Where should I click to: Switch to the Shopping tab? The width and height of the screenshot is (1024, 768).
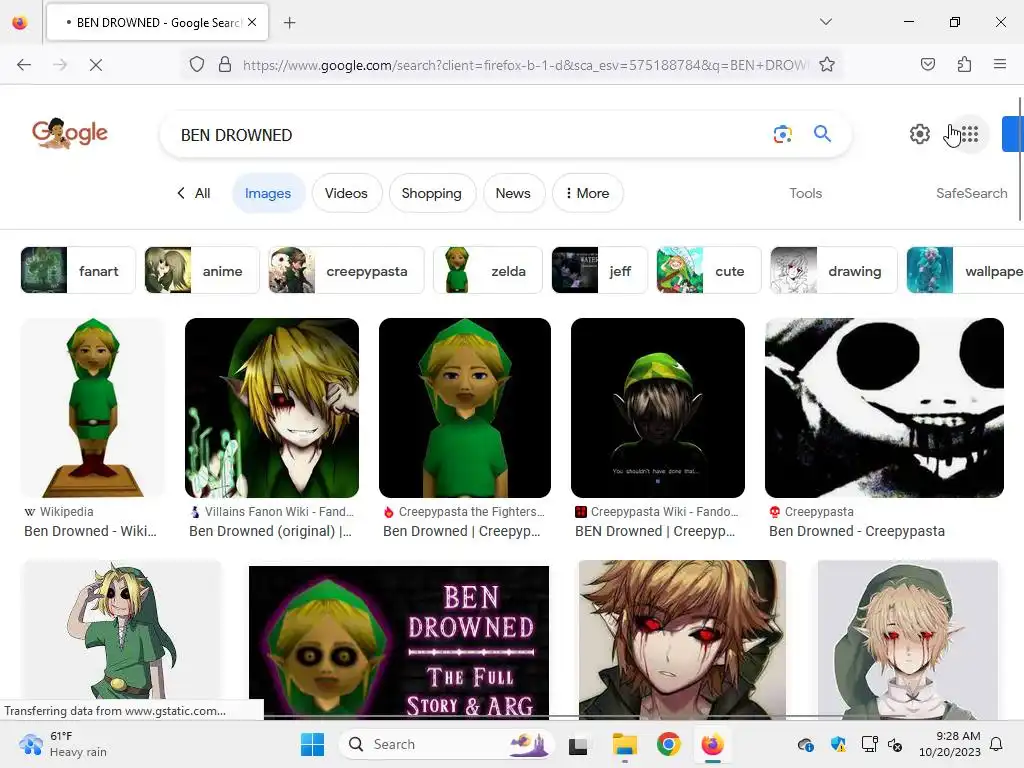coord(432,193)
